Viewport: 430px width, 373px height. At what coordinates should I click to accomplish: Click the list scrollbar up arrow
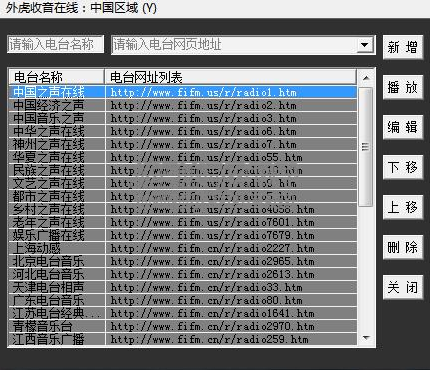[x=366, y=78]
